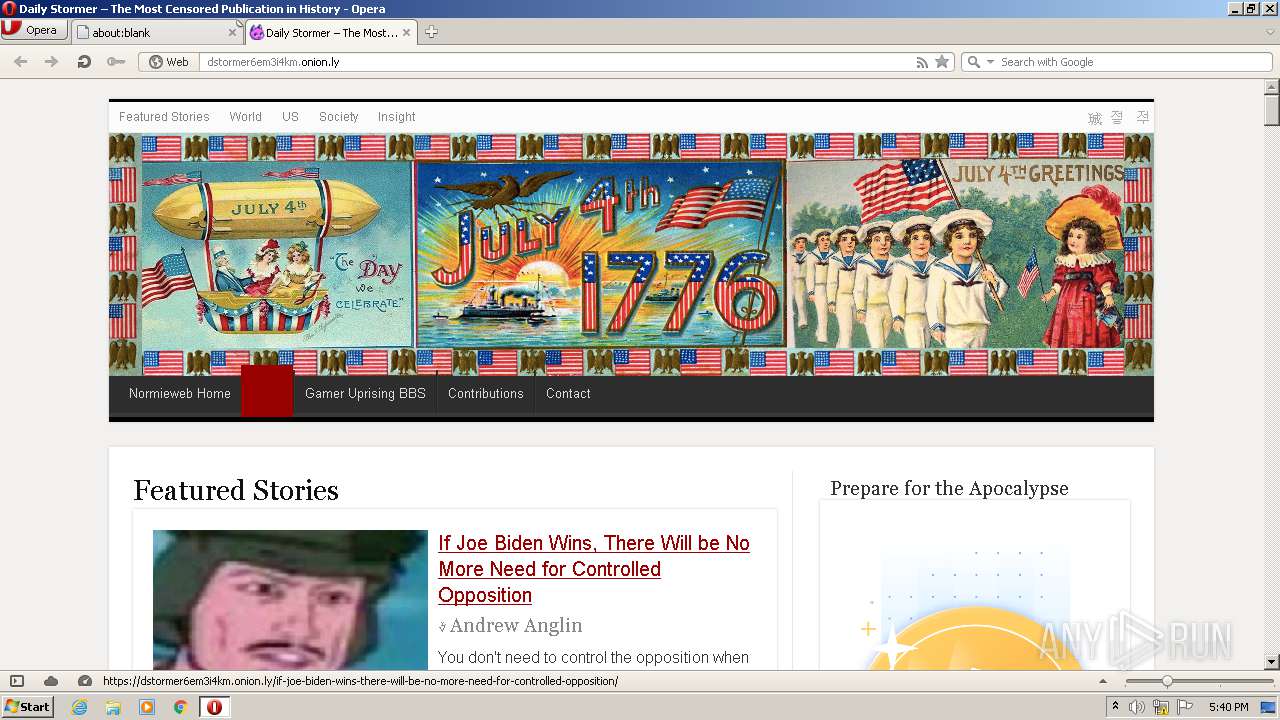Click the Opera Link cloud icon
This screenshot has height=720, width=1280.
pyautogui.click(x=51, y=681)
